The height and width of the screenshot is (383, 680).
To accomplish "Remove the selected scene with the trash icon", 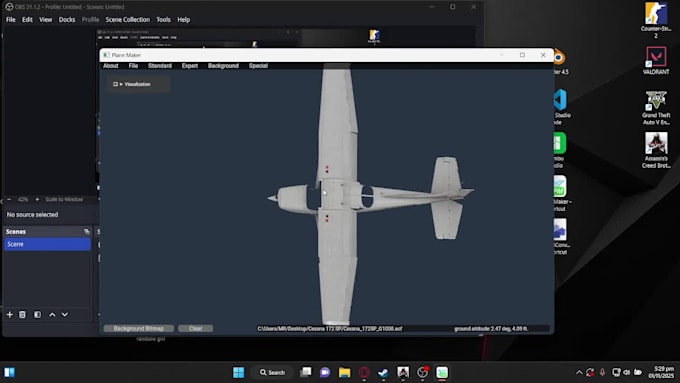I will pyautogui.click(x=23, y=314).
